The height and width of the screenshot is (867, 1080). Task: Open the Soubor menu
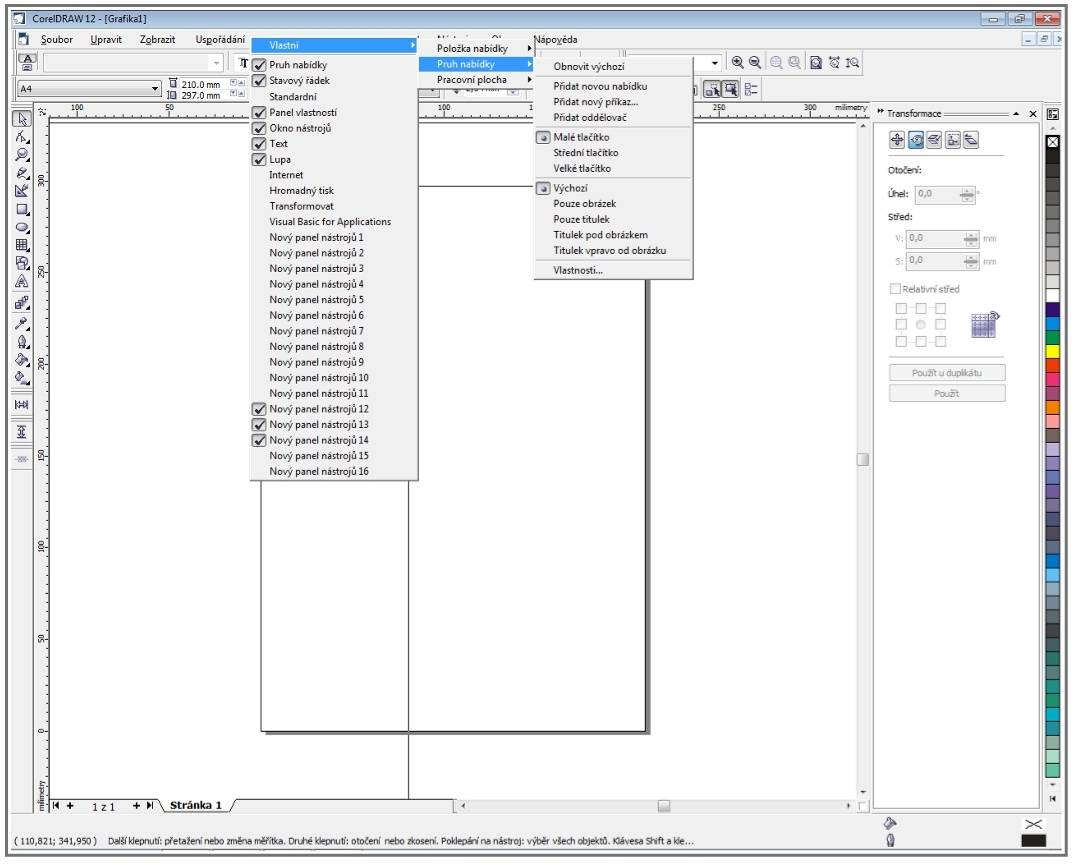coord(56,39)
